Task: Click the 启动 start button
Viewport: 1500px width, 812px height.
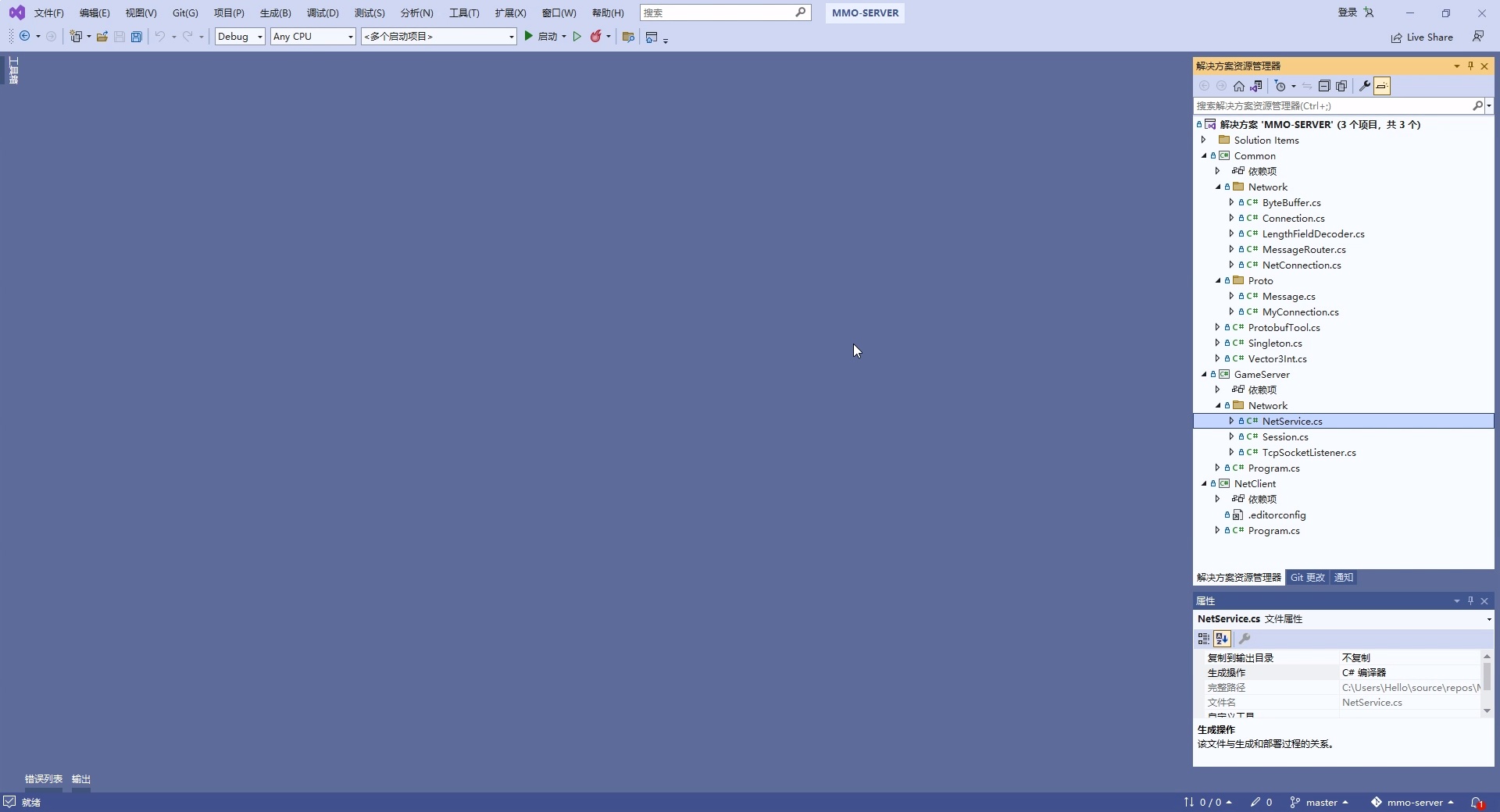Action: point(541,37)
